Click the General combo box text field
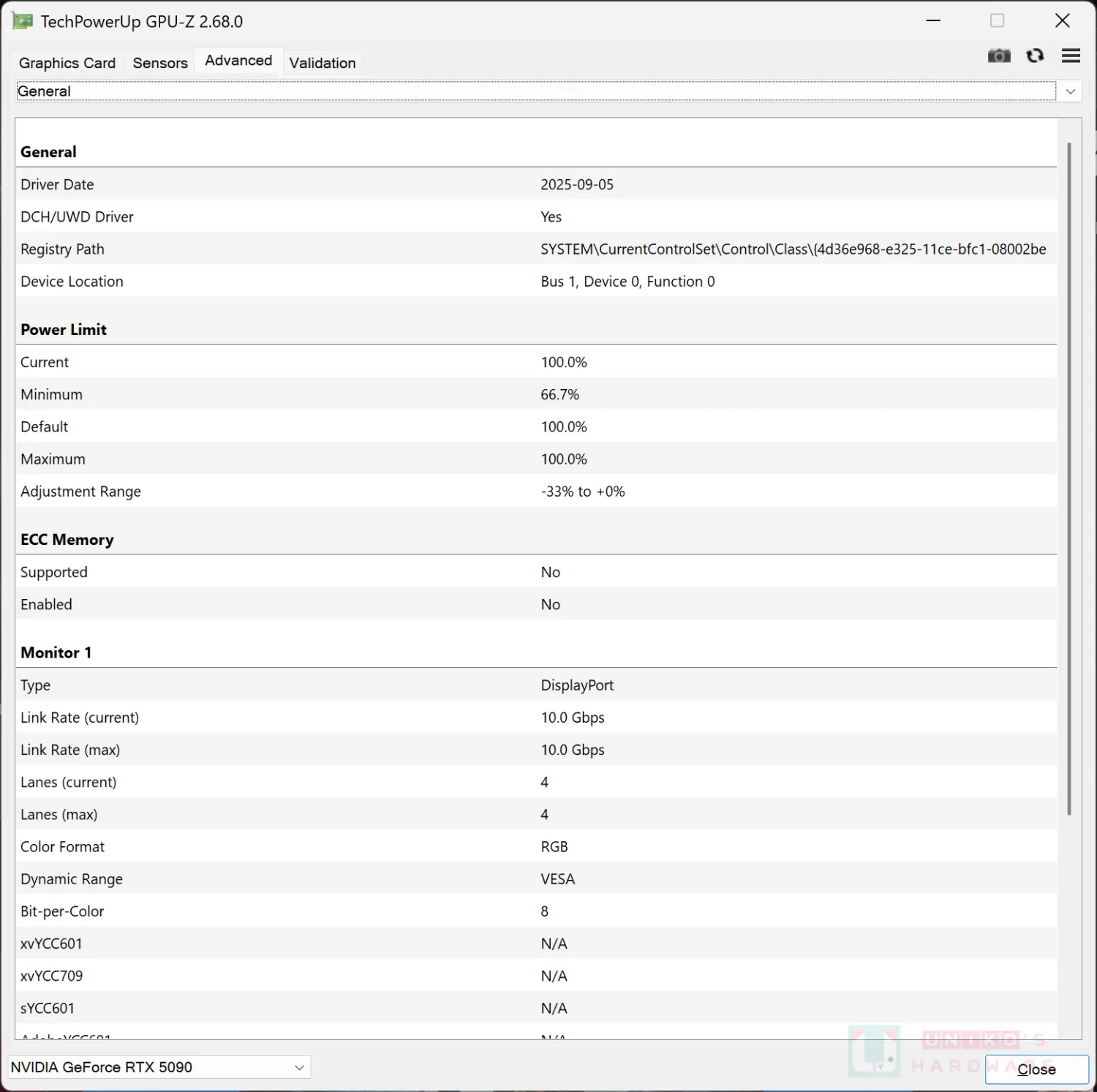This screenshot has height=1092, width=1097. pos(534,91)
